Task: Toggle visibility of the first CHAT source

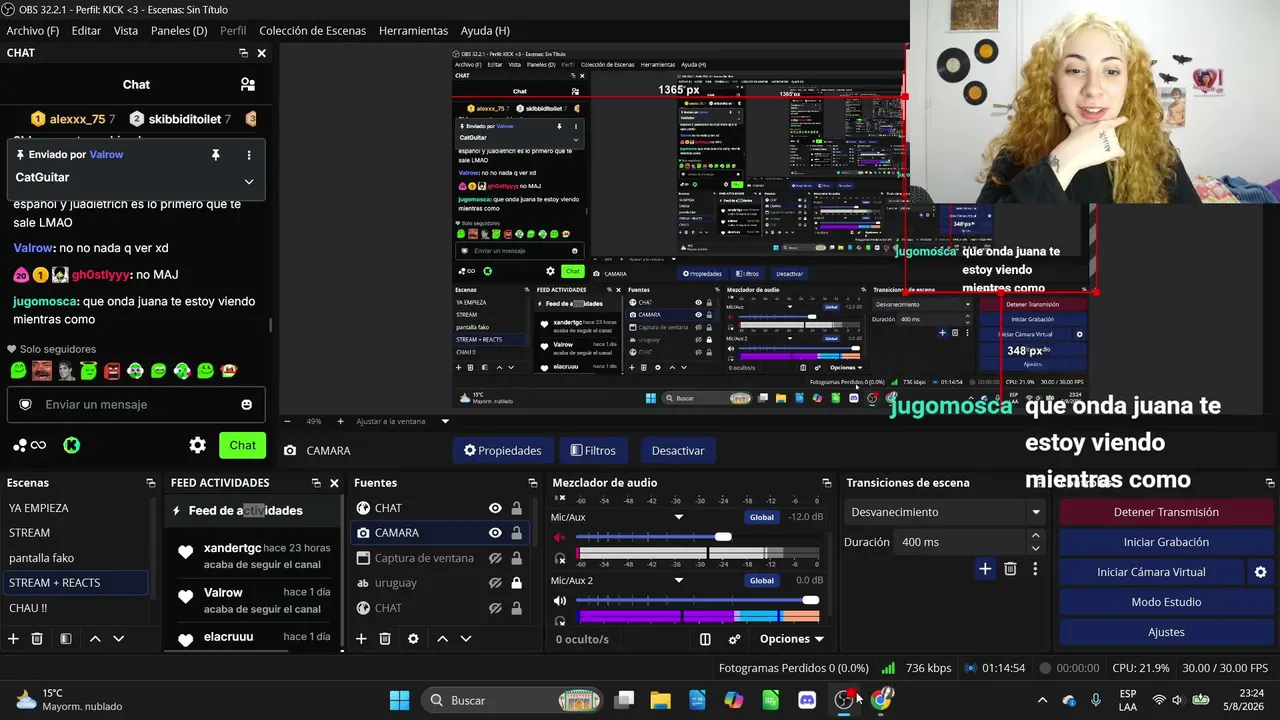Action: 495,508
